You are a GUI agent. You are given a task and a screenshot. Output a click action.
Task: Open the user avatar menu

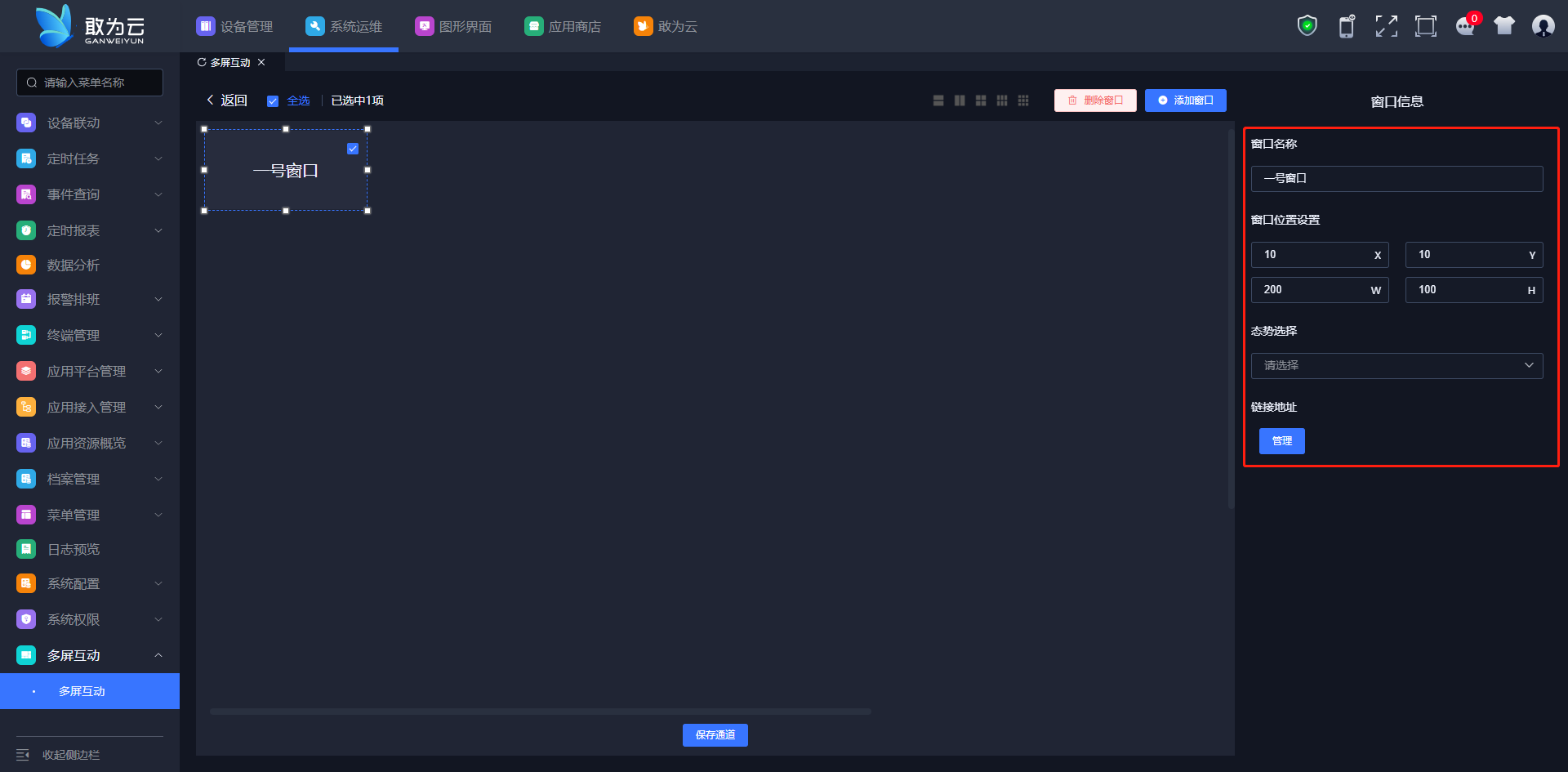1543,26
